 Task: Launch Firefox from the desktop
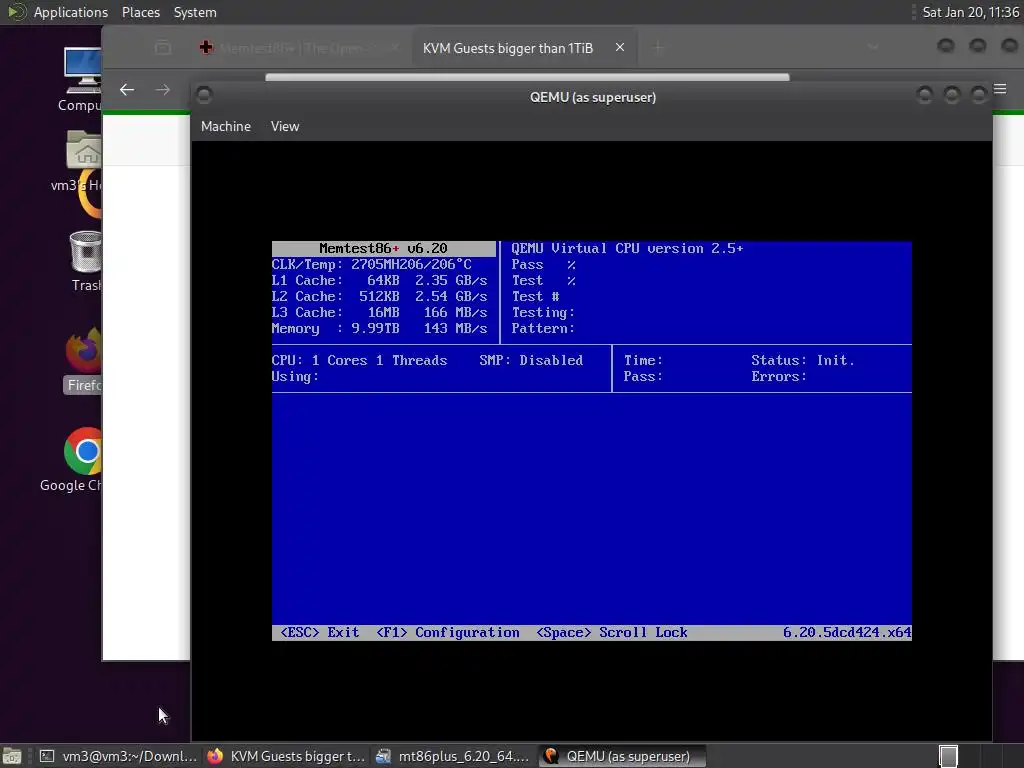(84, 360)
